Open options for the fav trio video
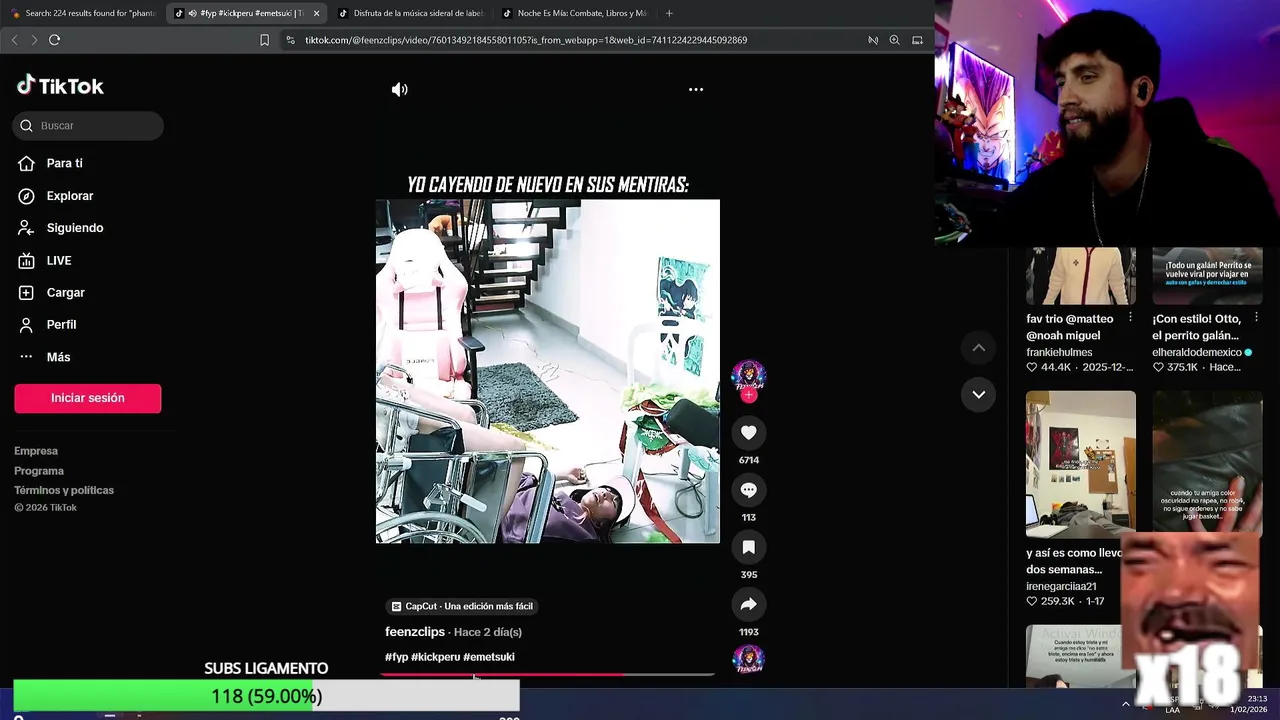Image resolution: width=1280 pixels, height=720 pixels. tap(1130, 317)
